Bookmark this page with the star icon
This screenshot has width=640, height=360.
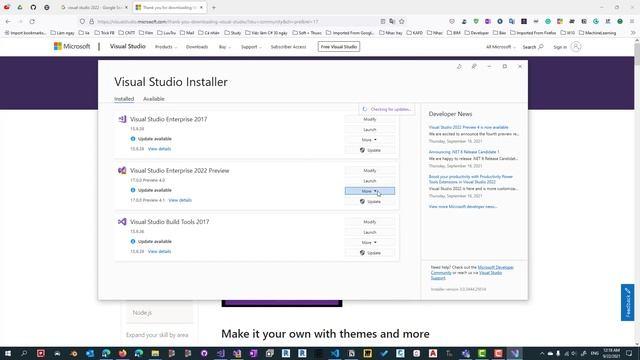pyautogui.click(x=402, y=22)
